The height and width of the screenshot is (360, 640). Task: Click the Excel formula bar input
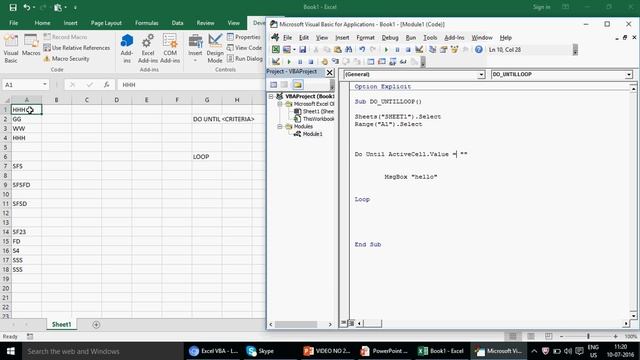pos(191,85)
